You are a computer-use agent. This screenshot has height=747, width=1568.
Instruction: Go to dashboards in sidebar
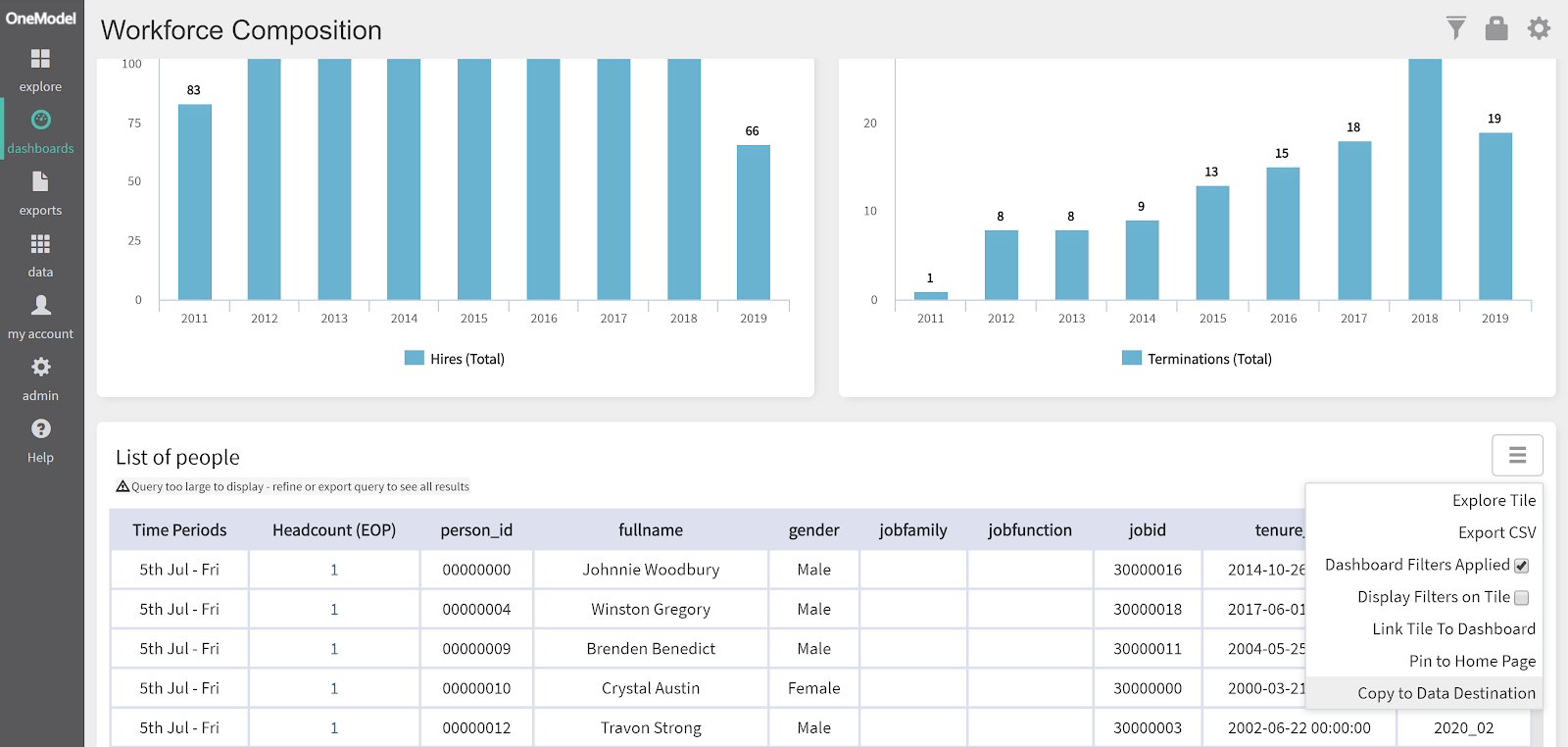(40, 131)
